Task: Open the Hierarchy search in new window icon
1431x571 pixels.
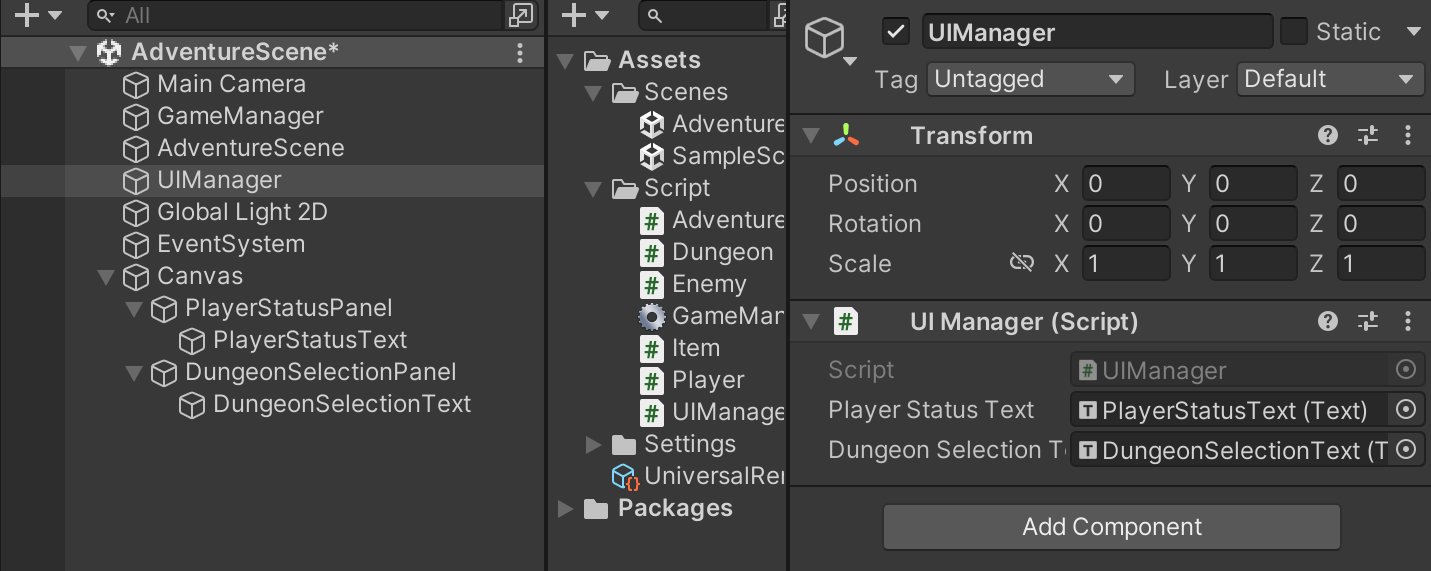Action: point(521,15)
